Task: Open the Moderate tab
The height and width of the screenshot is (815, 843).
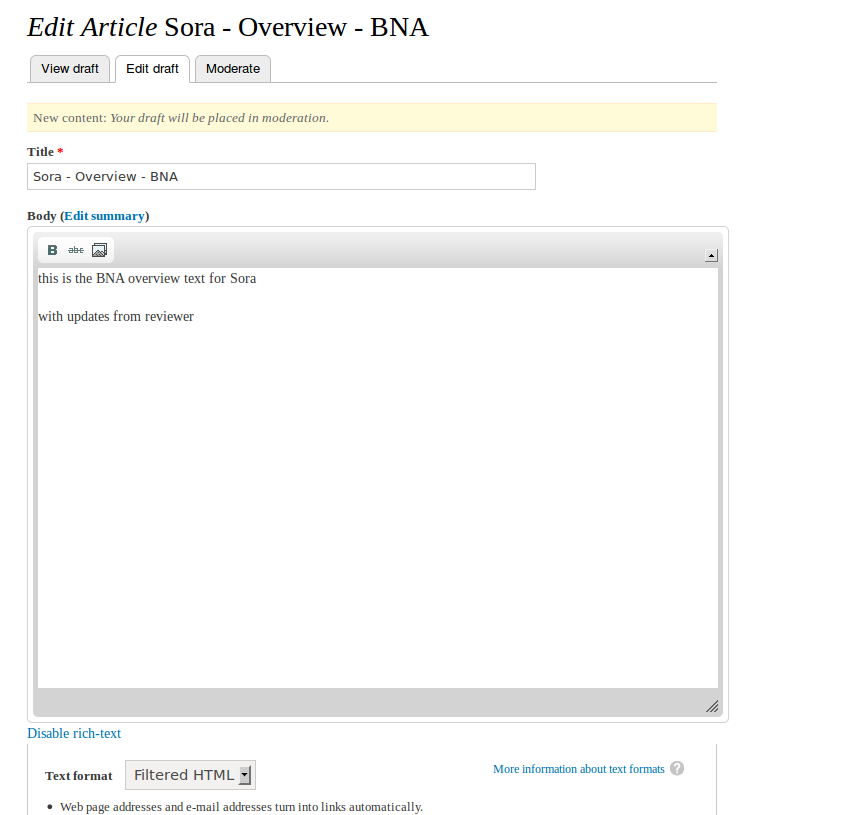Action: coord(232,68)
